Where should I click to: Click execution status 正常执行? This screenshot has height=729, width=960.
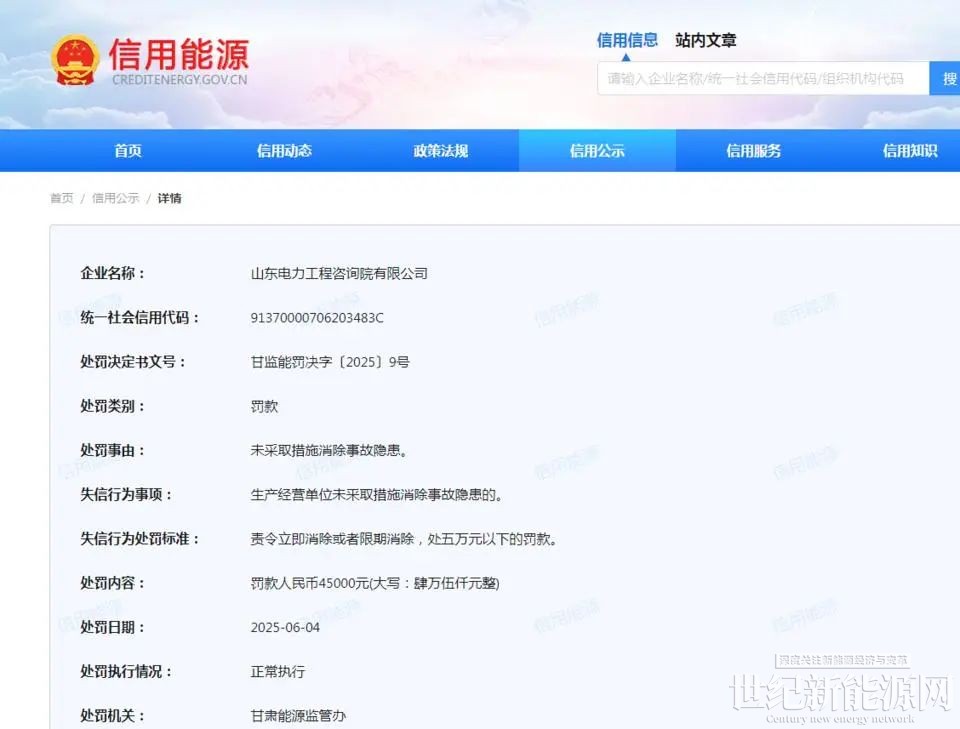[x=278, y=671]
